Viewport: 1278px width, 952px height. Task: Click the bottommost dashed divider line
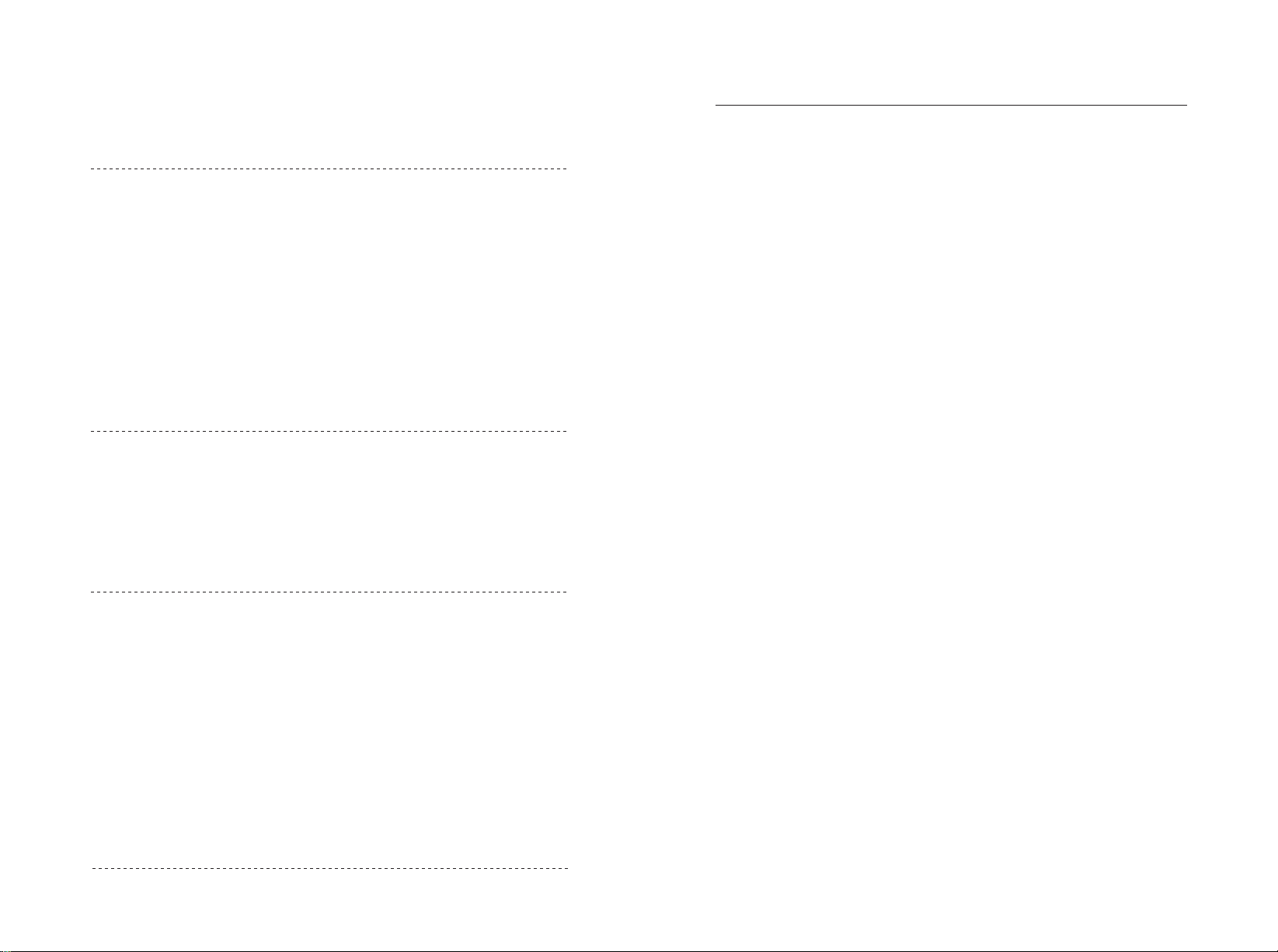[330, 867]
